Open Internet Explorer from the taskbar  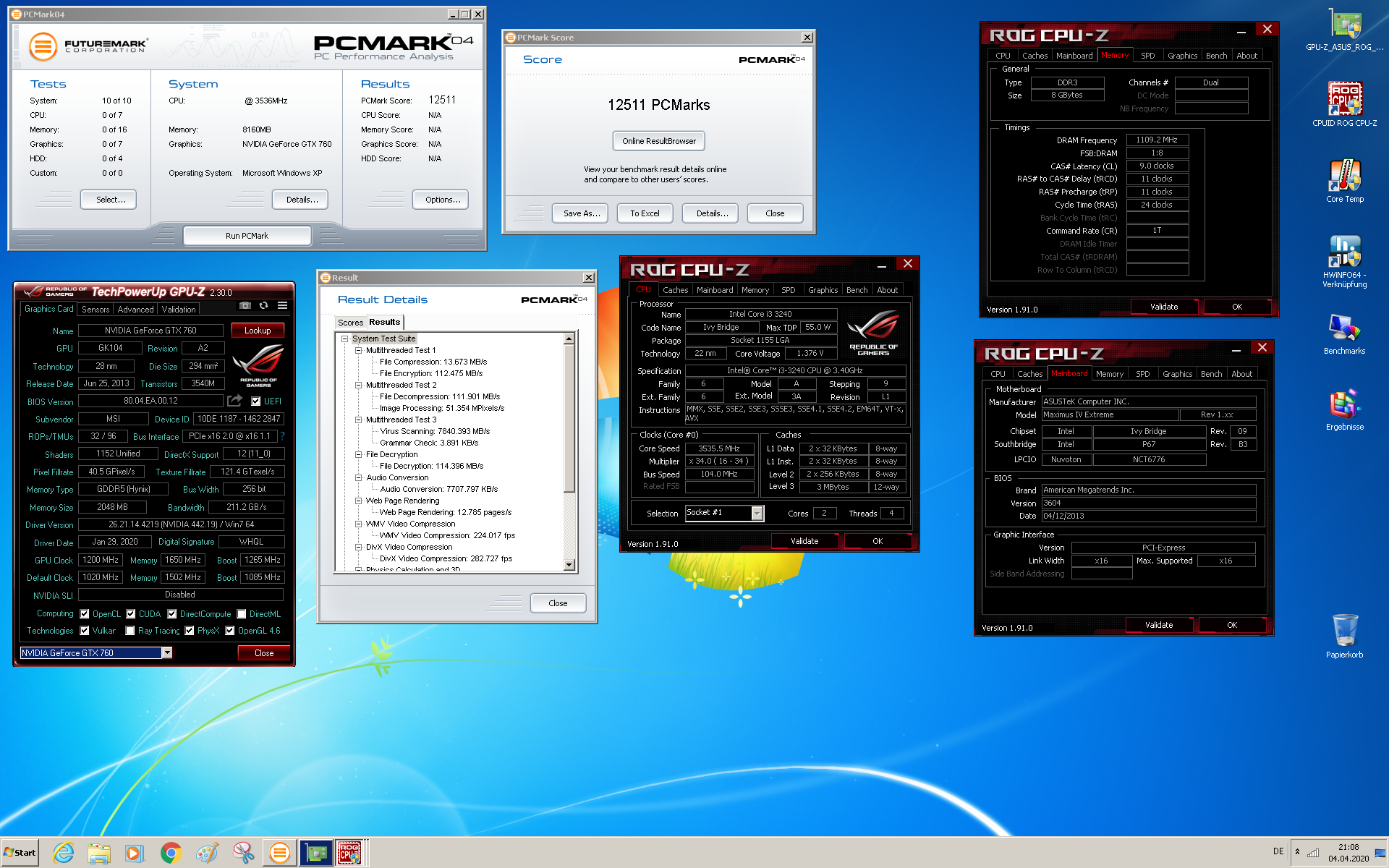click(x=64, y=854)
